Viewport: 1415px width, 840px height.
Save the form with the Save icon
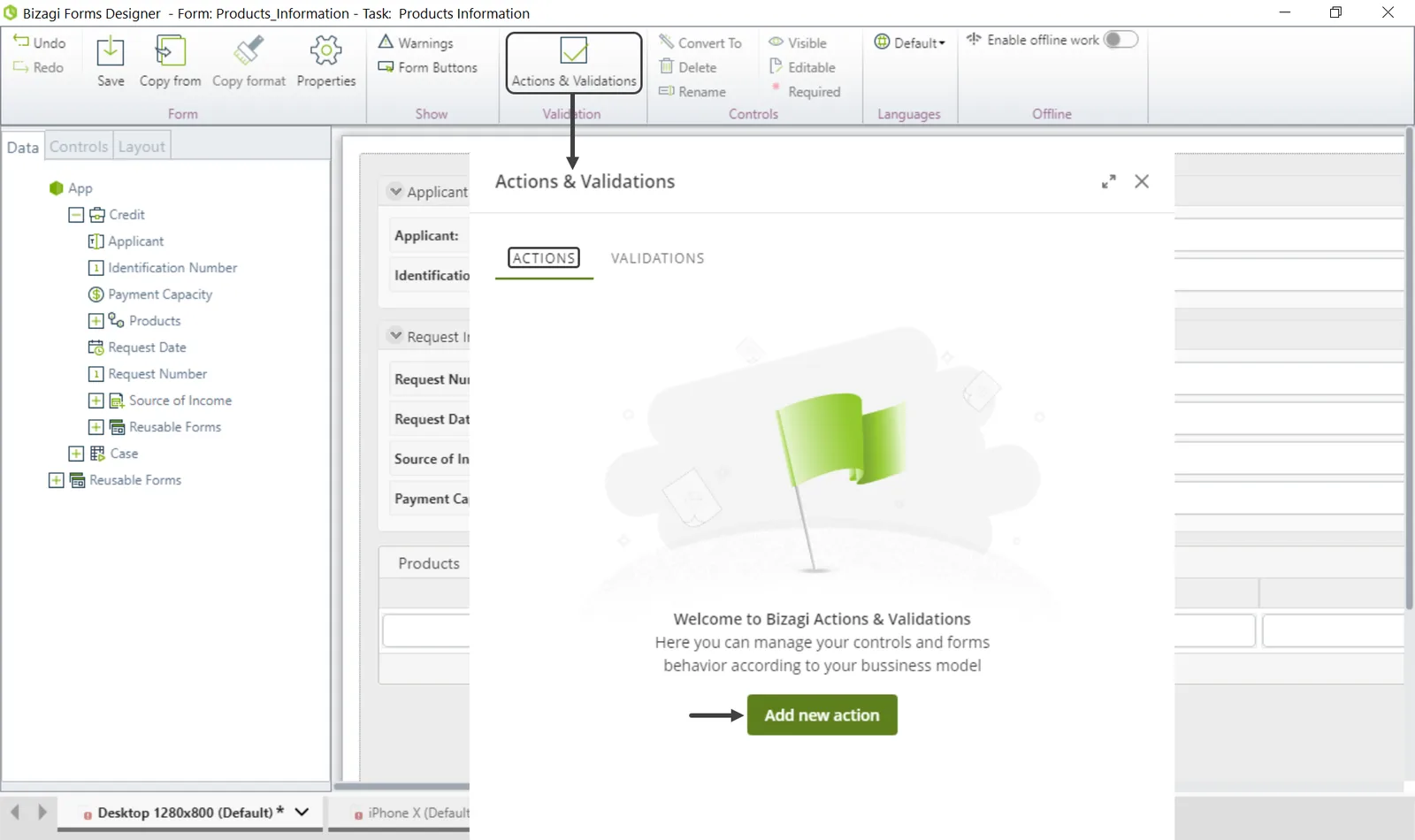(111, 51)
